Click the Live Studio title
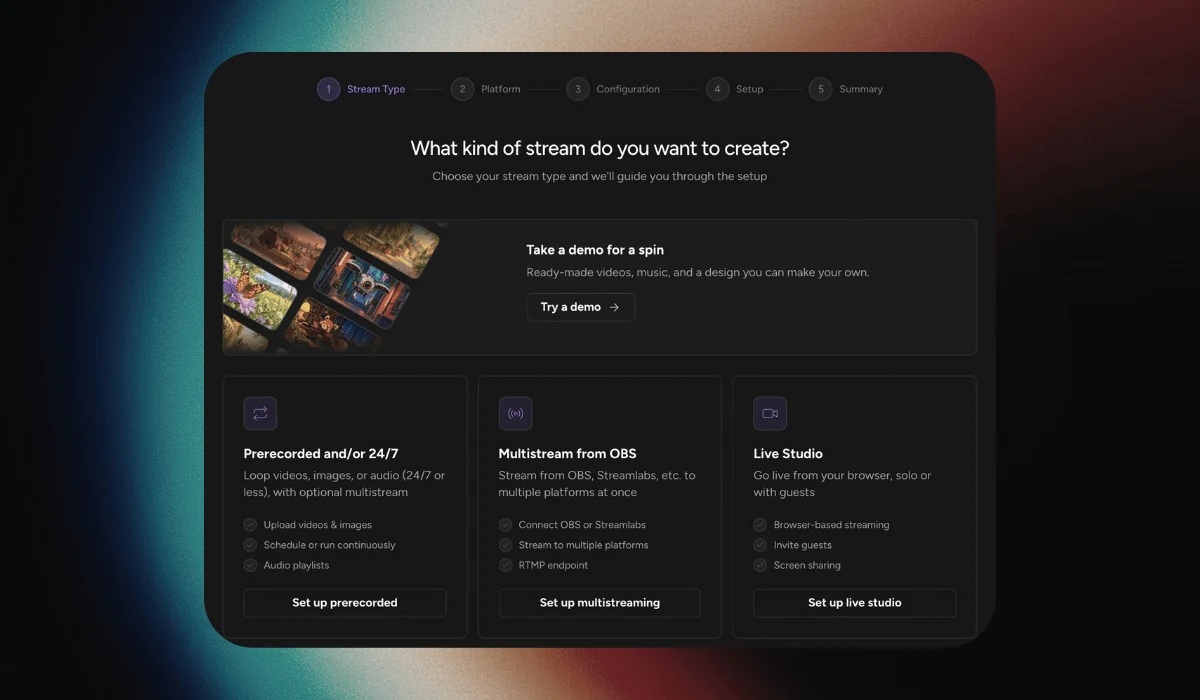The height and width of the screenshot is (700, 1200). tap(788, 454)
